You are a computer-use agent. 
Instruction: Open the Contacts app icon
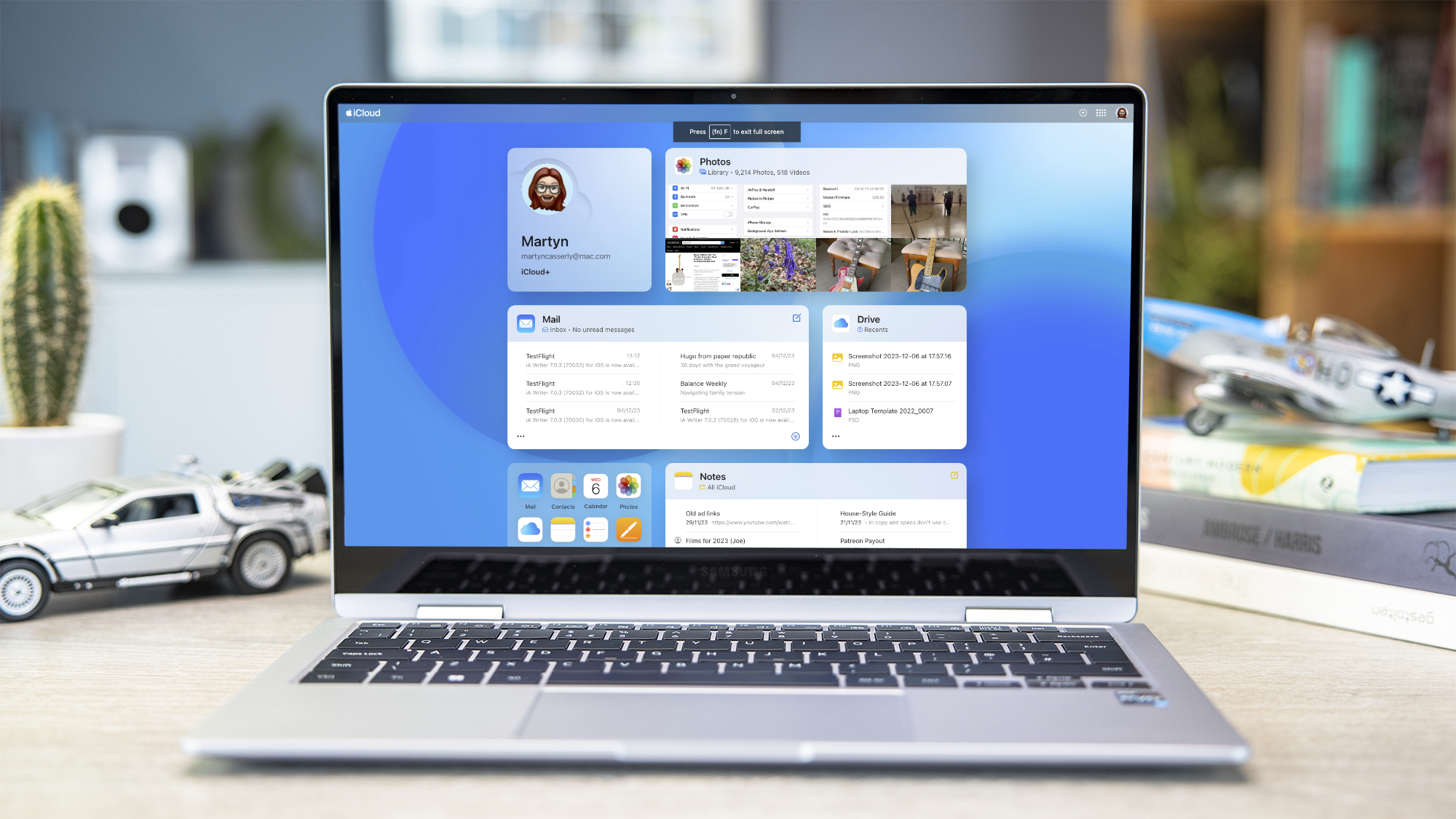tap(562, 486)
